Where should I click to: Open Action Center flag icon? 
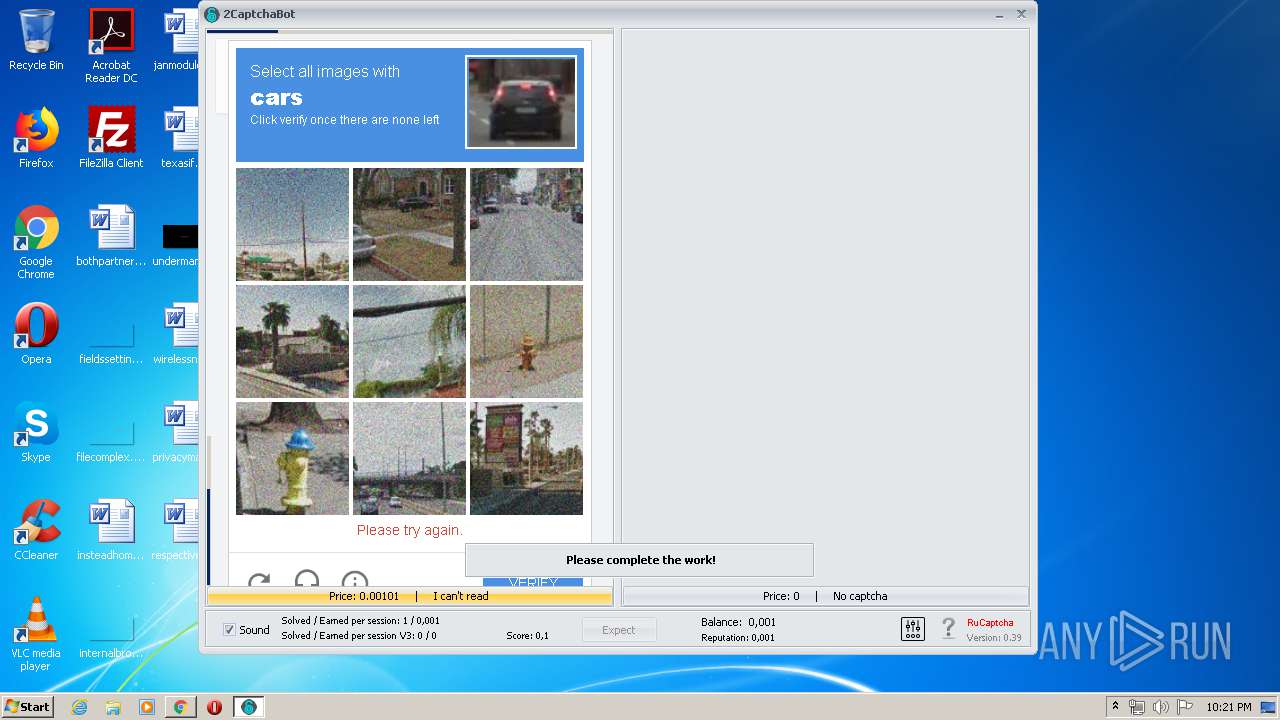click(x=1183, y=707)
